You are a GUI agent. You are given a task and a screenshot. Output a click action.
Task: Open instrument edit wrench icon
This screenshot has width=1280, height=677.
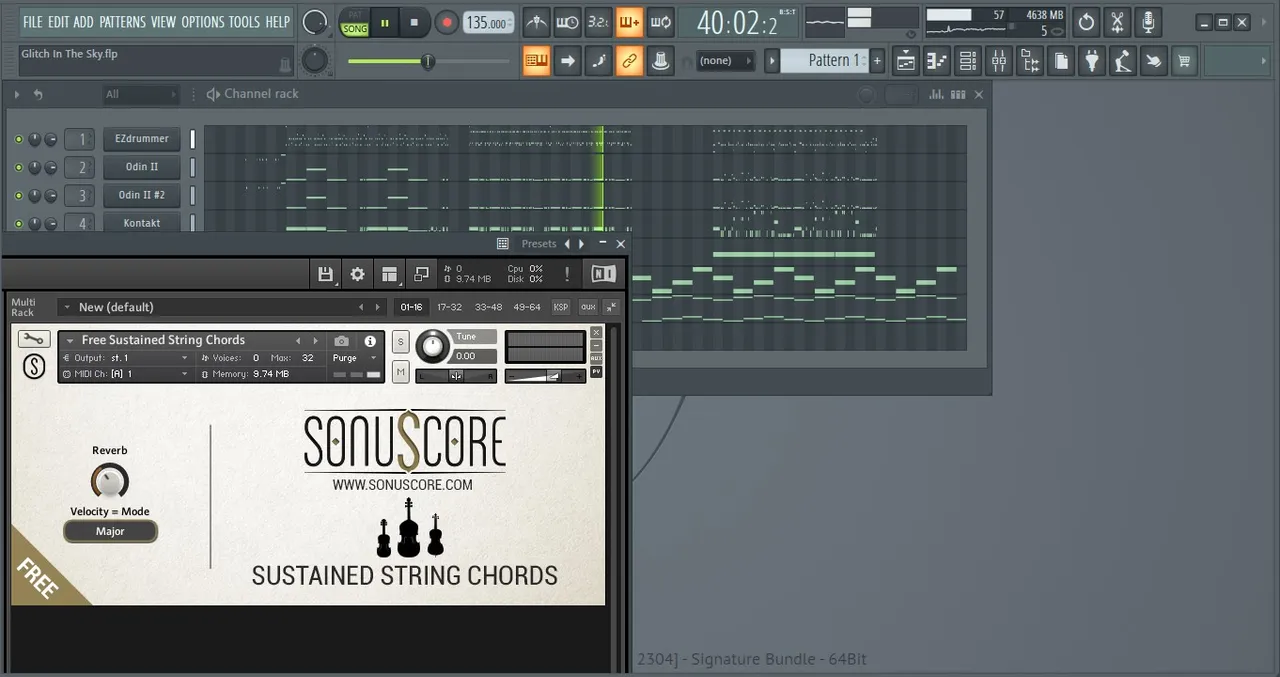tap(34, 339)
